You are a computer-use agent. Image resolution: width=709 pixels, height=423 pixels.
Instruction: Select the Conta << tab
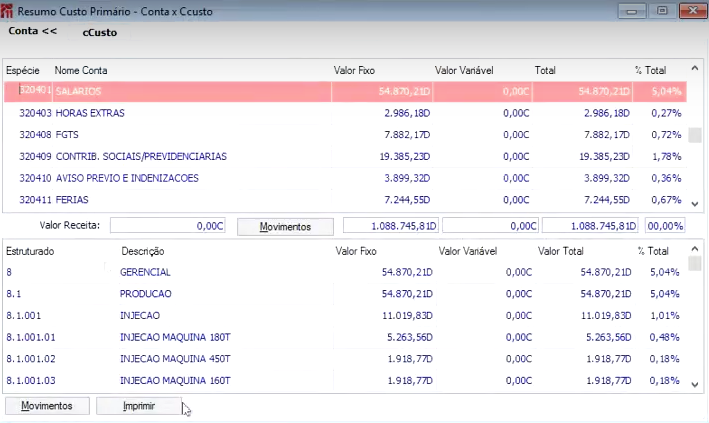(x=33, y=31)
